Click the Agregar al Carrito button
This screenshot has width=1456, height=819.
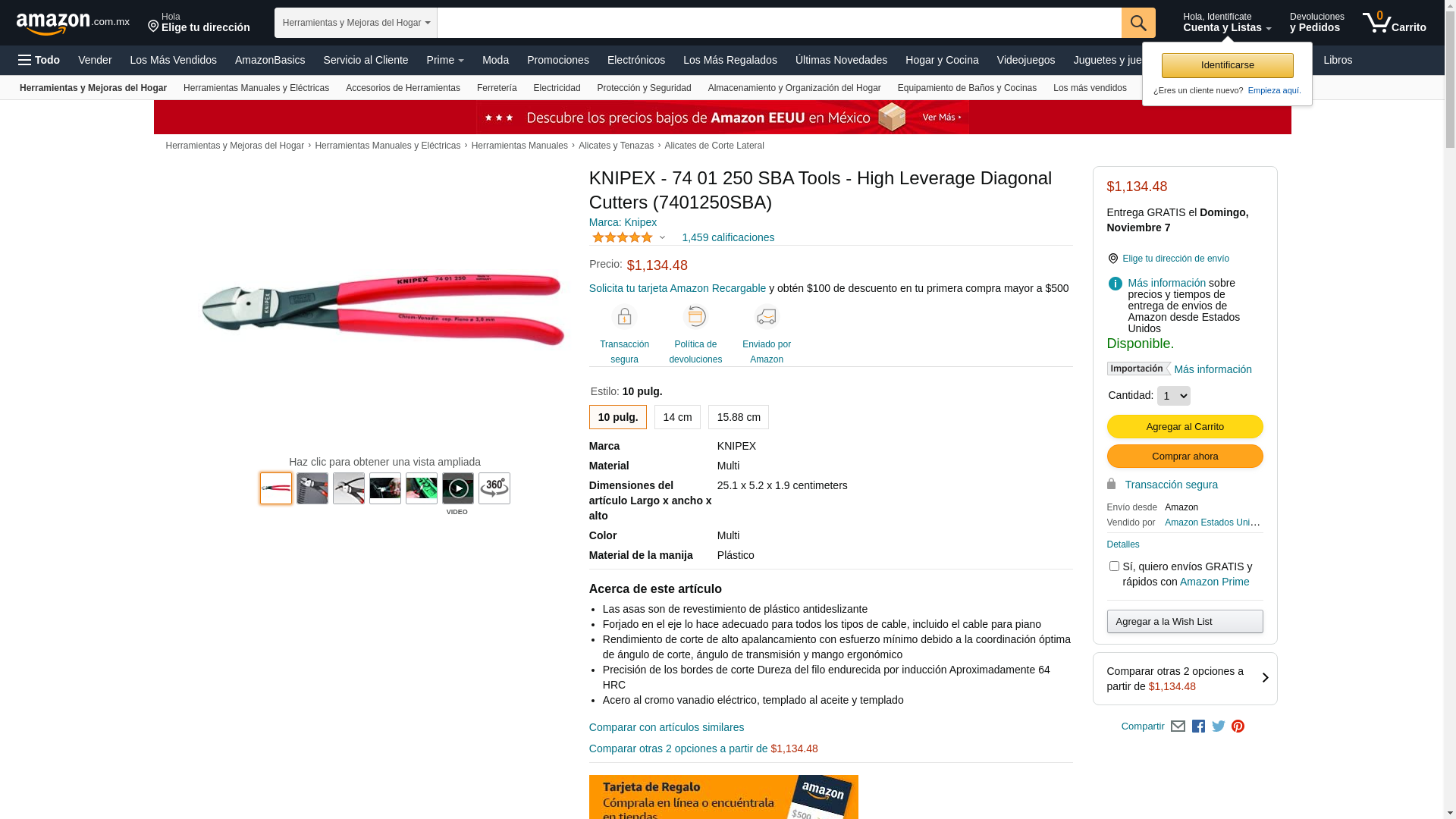[1185, 426]
